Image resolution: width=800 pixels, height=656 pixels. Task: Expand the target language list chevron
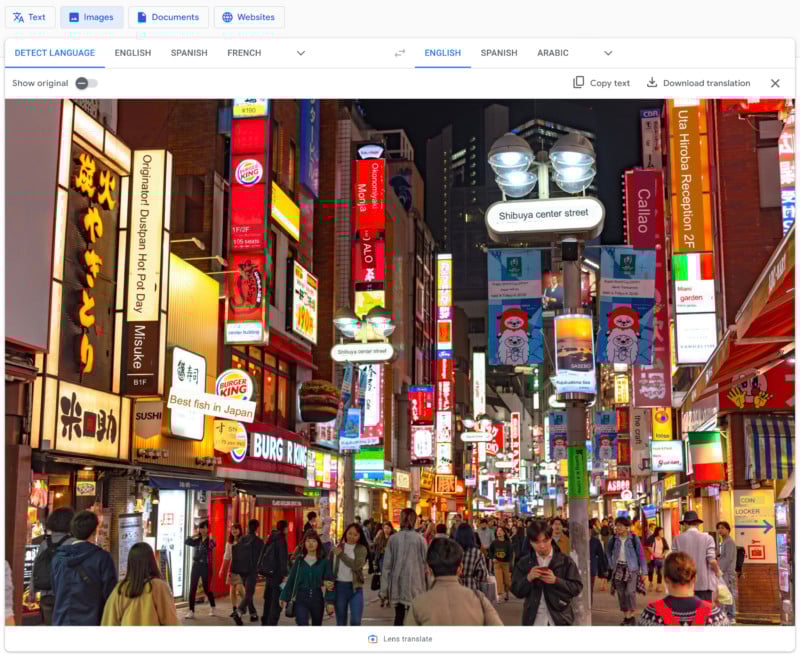tap(608, 53)
